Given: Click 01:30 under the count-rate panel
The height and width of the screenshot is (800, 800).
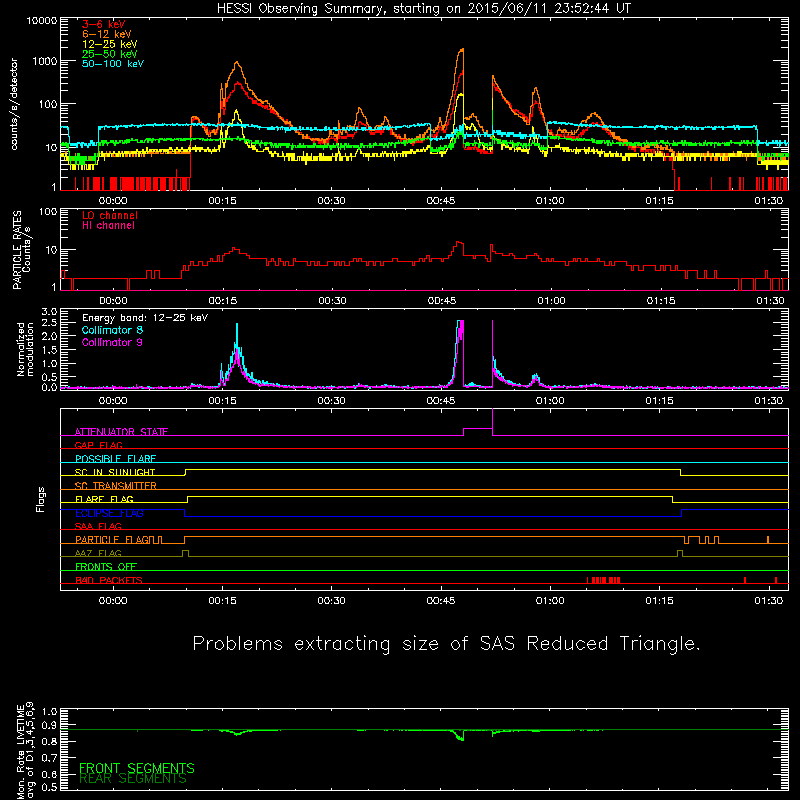Looking at the screenshot, I should coord(768,201).
